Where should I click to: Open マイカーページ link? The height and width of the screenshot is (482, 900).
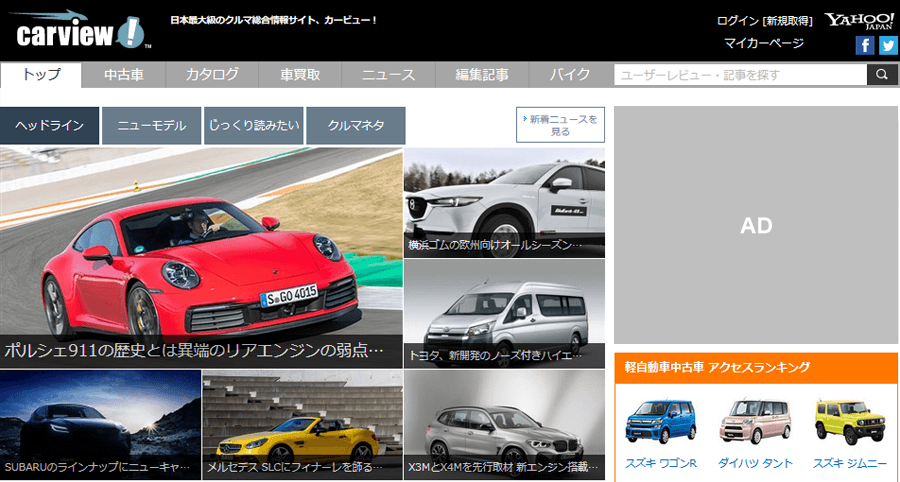764,43
